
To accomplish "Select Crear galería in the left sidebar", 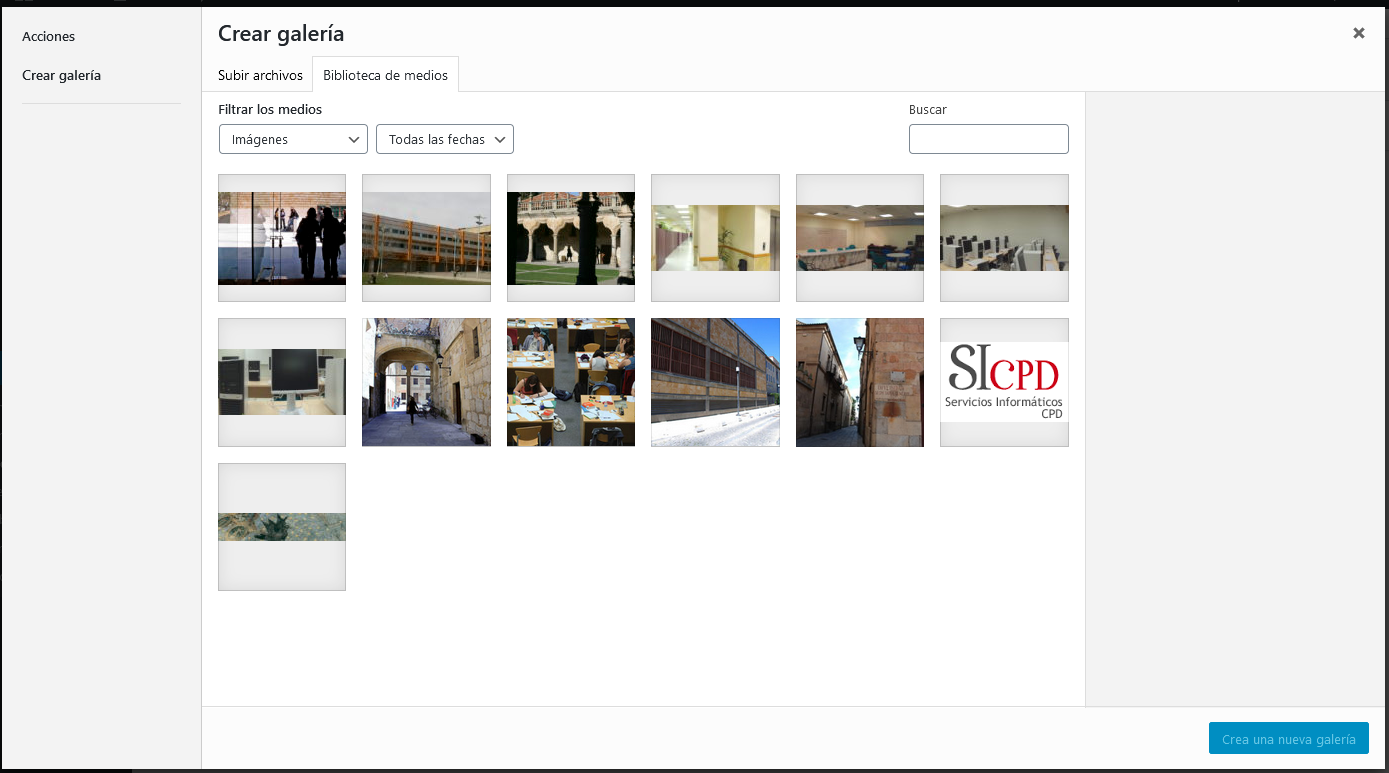I will click(x=61, y=75).
